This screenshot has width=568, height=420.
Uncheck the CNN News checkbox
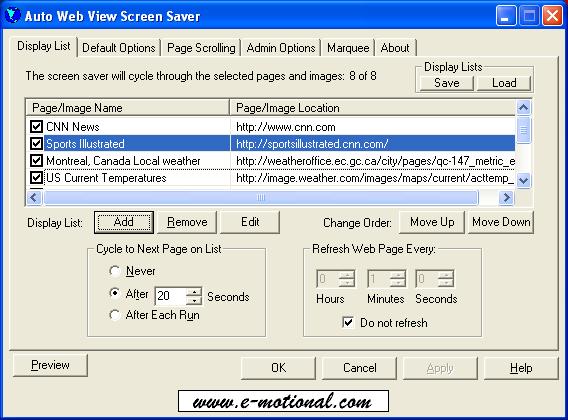click(x=36, y=126)
